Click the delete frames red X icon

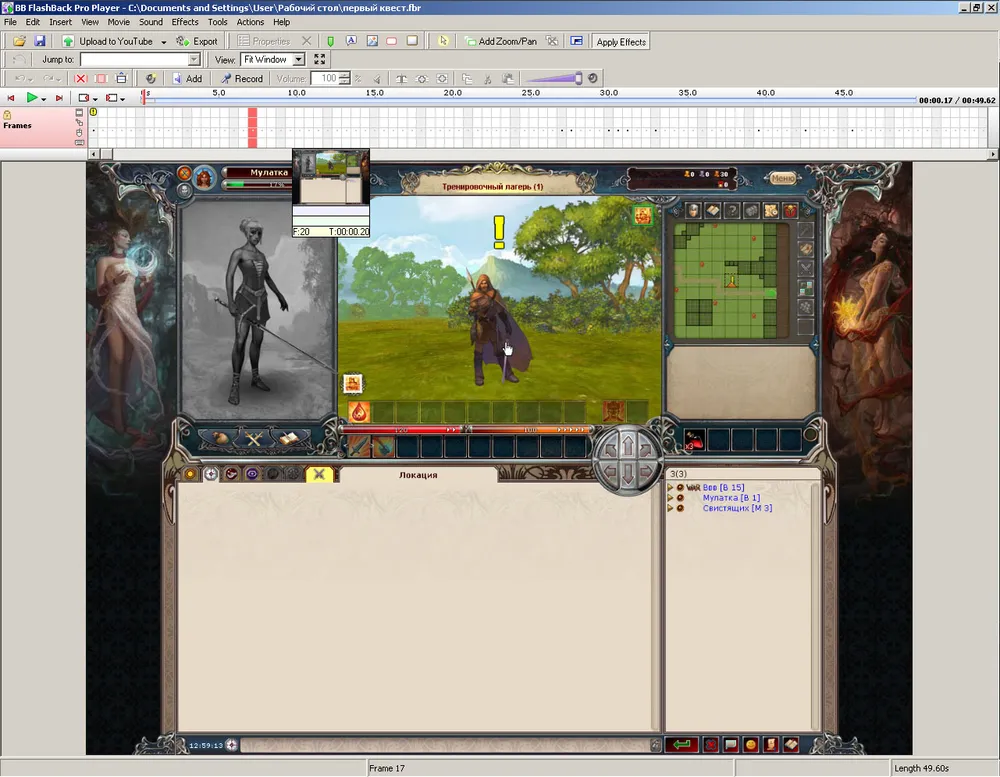click(x=82, y=78)
